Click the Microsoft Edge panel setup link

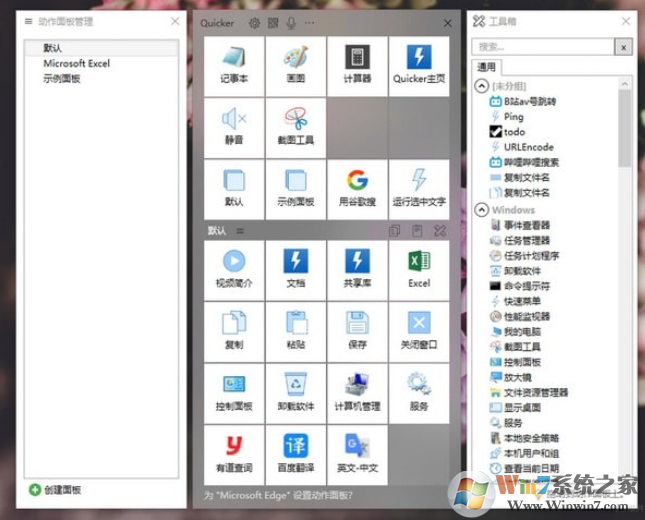278,495
